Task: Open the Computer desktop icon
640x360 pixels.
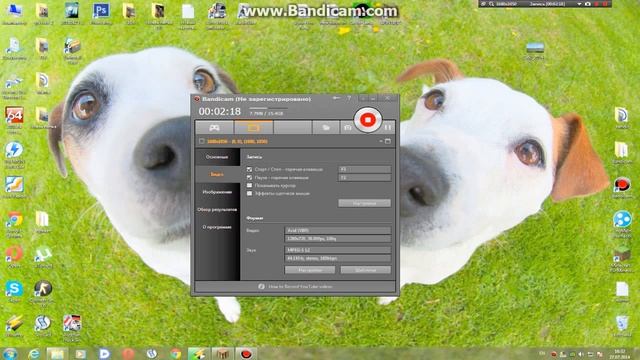Action: [14, 14]
